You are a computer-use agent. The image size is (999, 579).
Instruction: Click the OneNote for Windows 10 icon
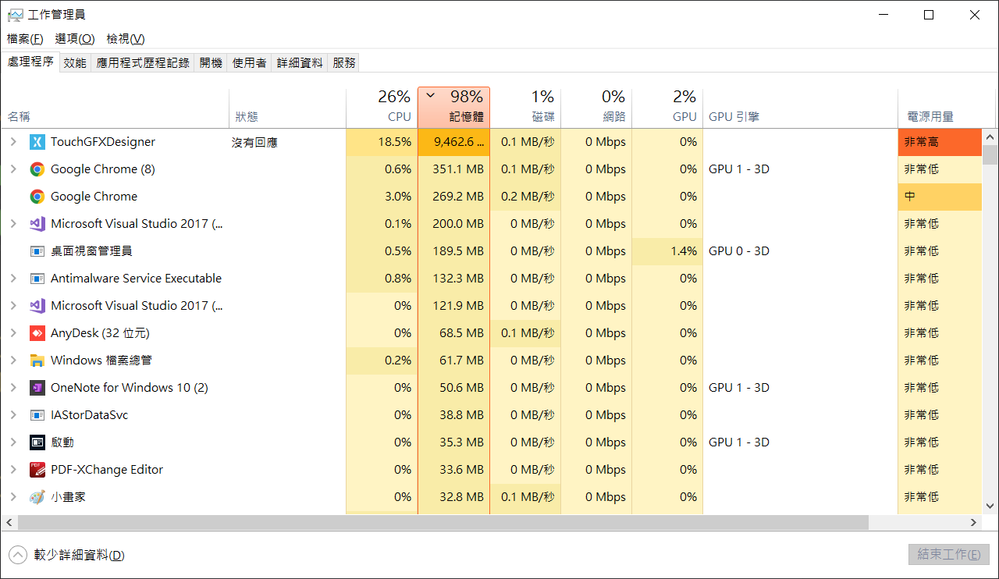pos(37,388)
